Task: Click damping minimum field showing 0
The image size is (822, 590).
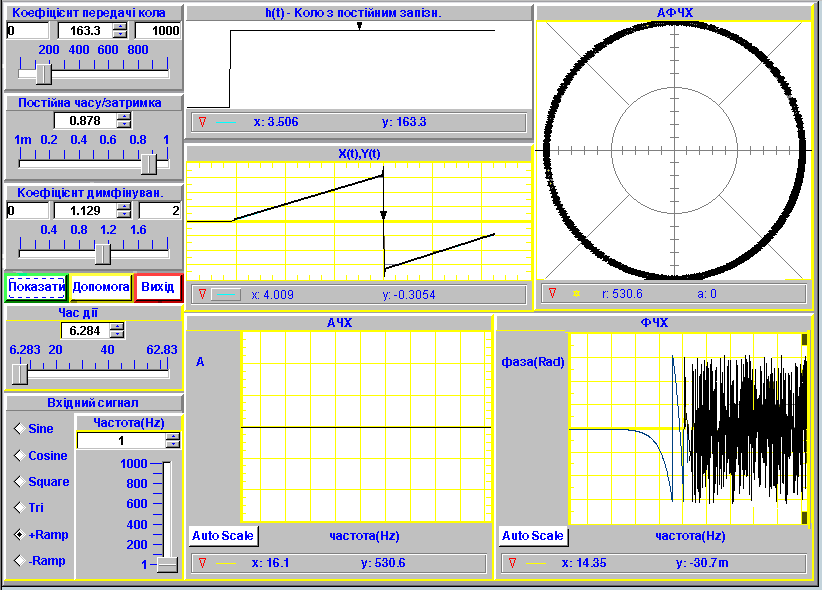Action: pyautogui.click(x=28, y=211)
